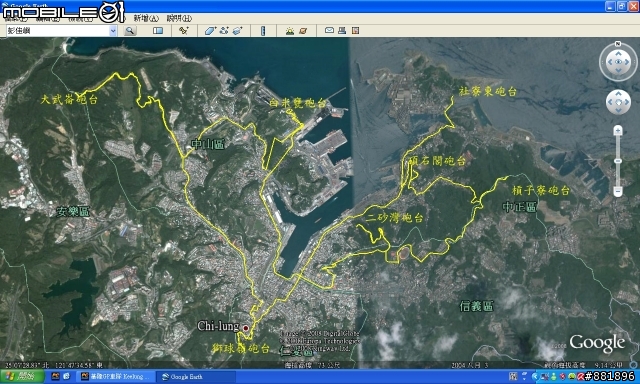Click move-right arrow on the pan joystick
Viewport: 640px width, 384px height.
click(x=626, y=102)
